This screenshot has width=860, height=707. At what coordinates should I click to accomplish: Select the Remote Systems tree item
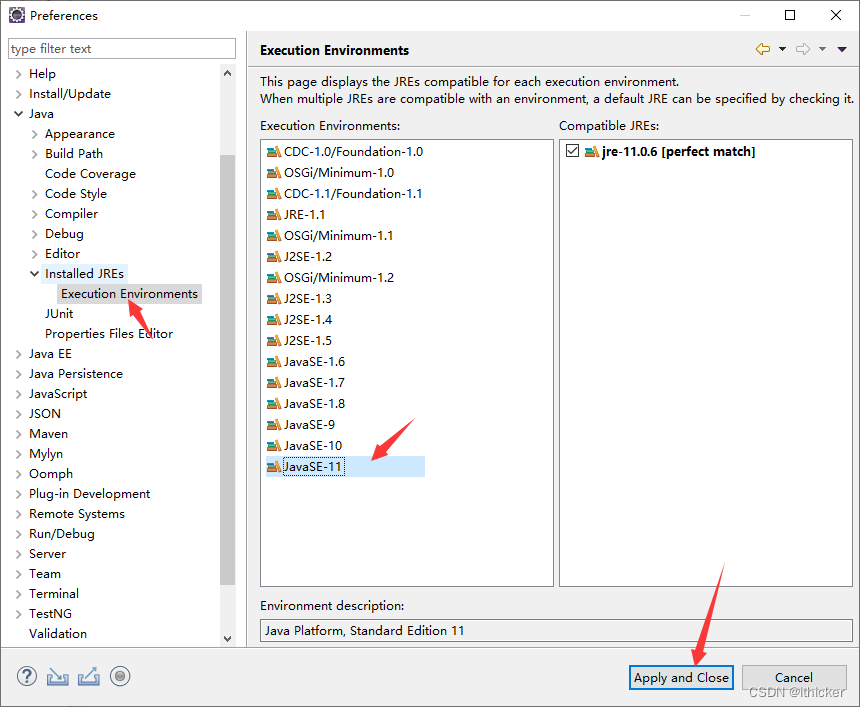77,514
